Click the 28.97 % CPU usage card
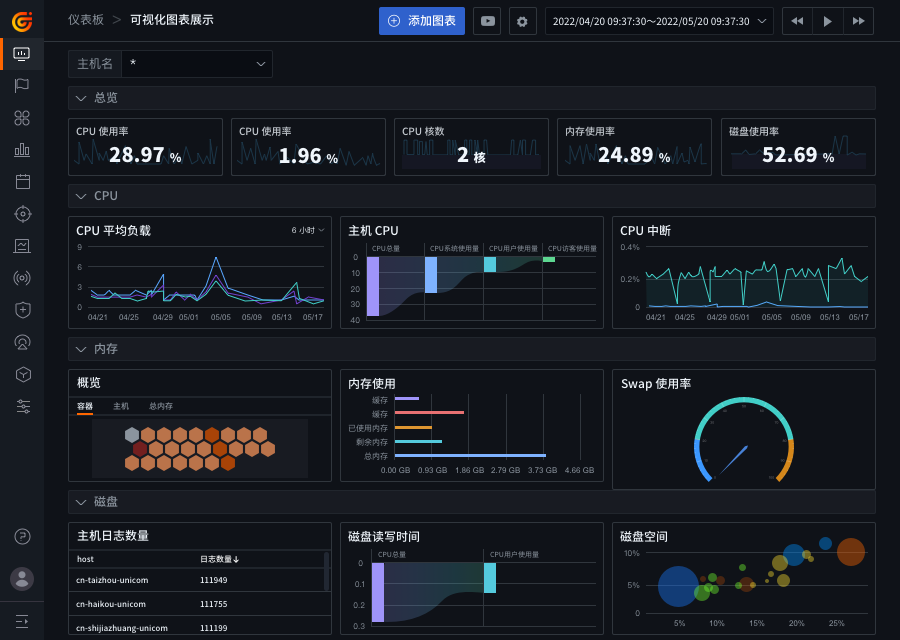 click(x=145, y=147)
